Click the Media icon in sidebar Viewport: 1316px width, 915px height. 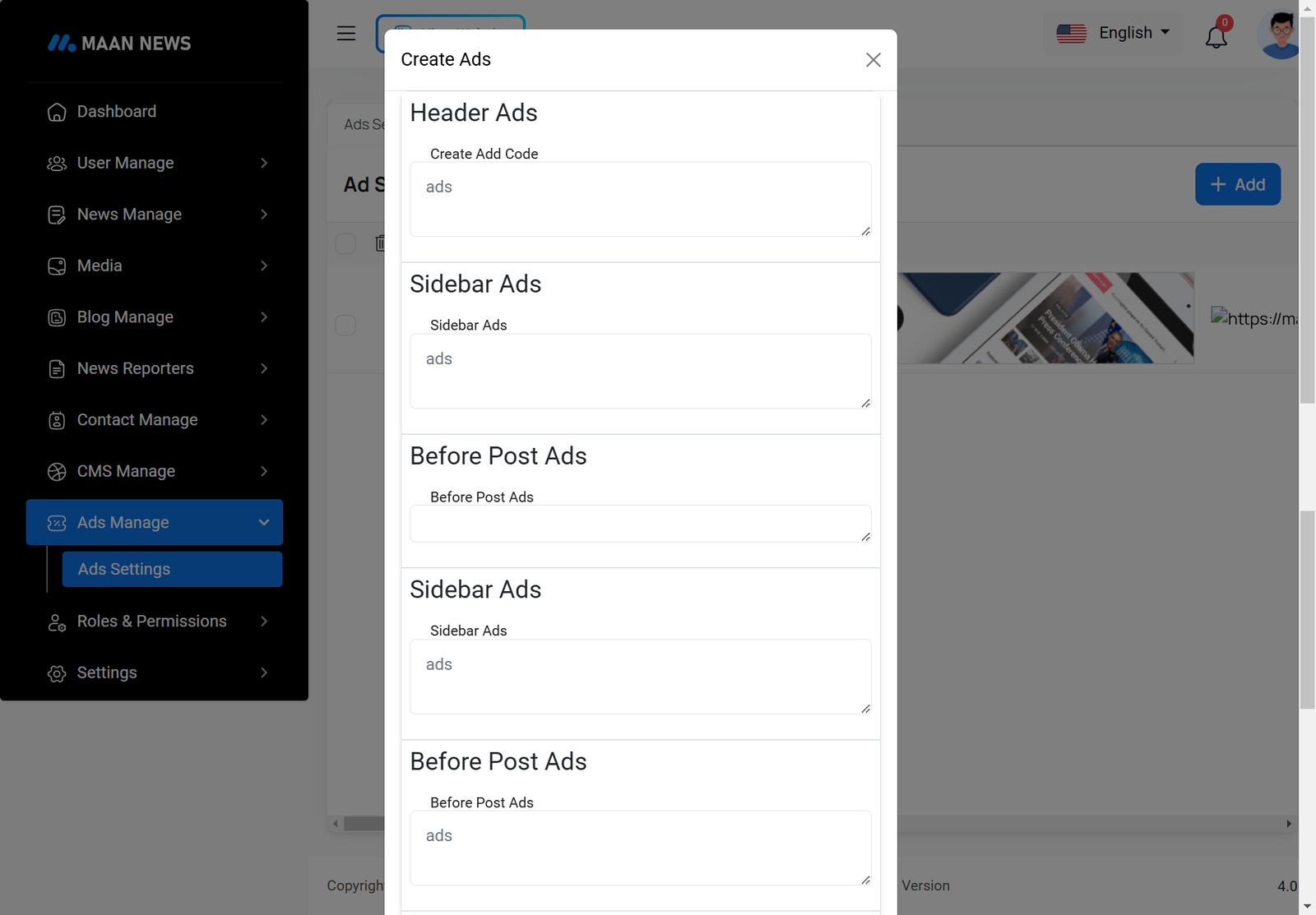pos(57,266)
